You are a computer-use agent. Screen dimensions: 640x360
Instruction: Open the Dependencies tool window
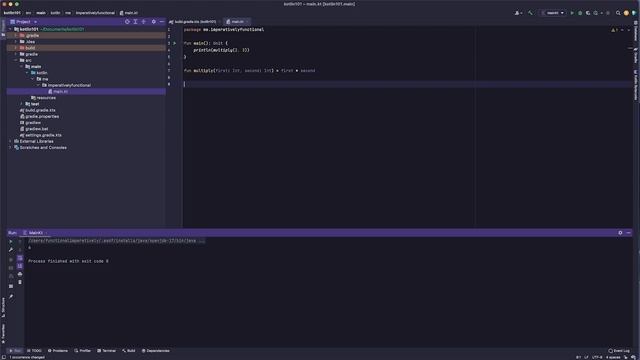156,351
